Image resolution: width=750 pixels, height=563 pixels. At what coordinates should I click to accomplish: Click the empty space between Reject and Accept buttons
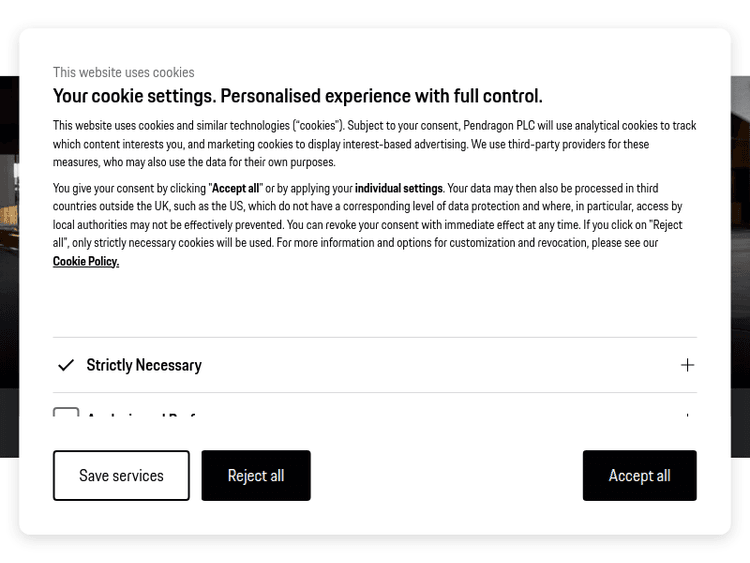(446, 476)
